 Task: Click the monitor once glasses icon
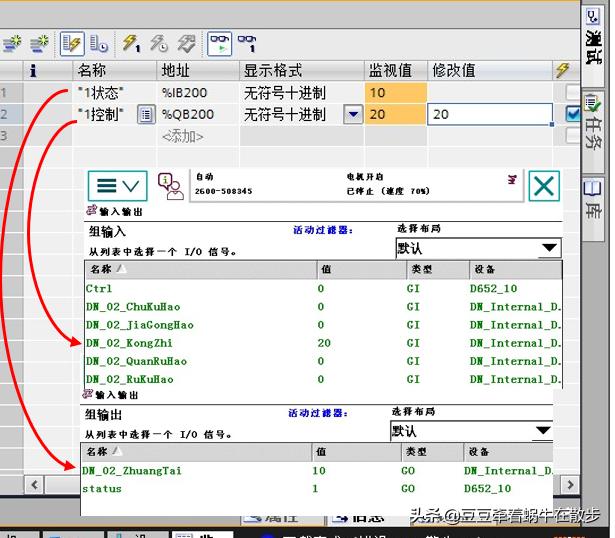[247, 43]
